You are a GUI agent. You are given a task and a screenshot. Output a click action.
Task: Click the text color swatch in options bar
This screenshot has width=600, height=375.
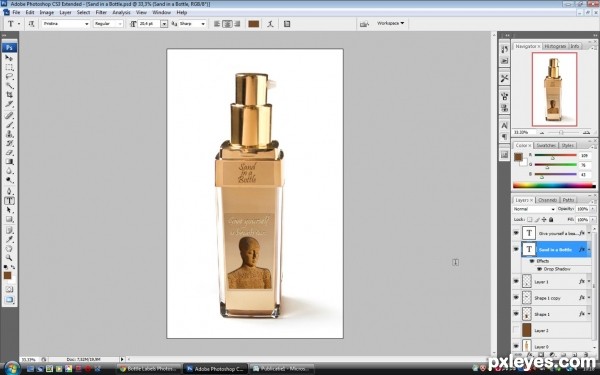click(x=254, y=24)
